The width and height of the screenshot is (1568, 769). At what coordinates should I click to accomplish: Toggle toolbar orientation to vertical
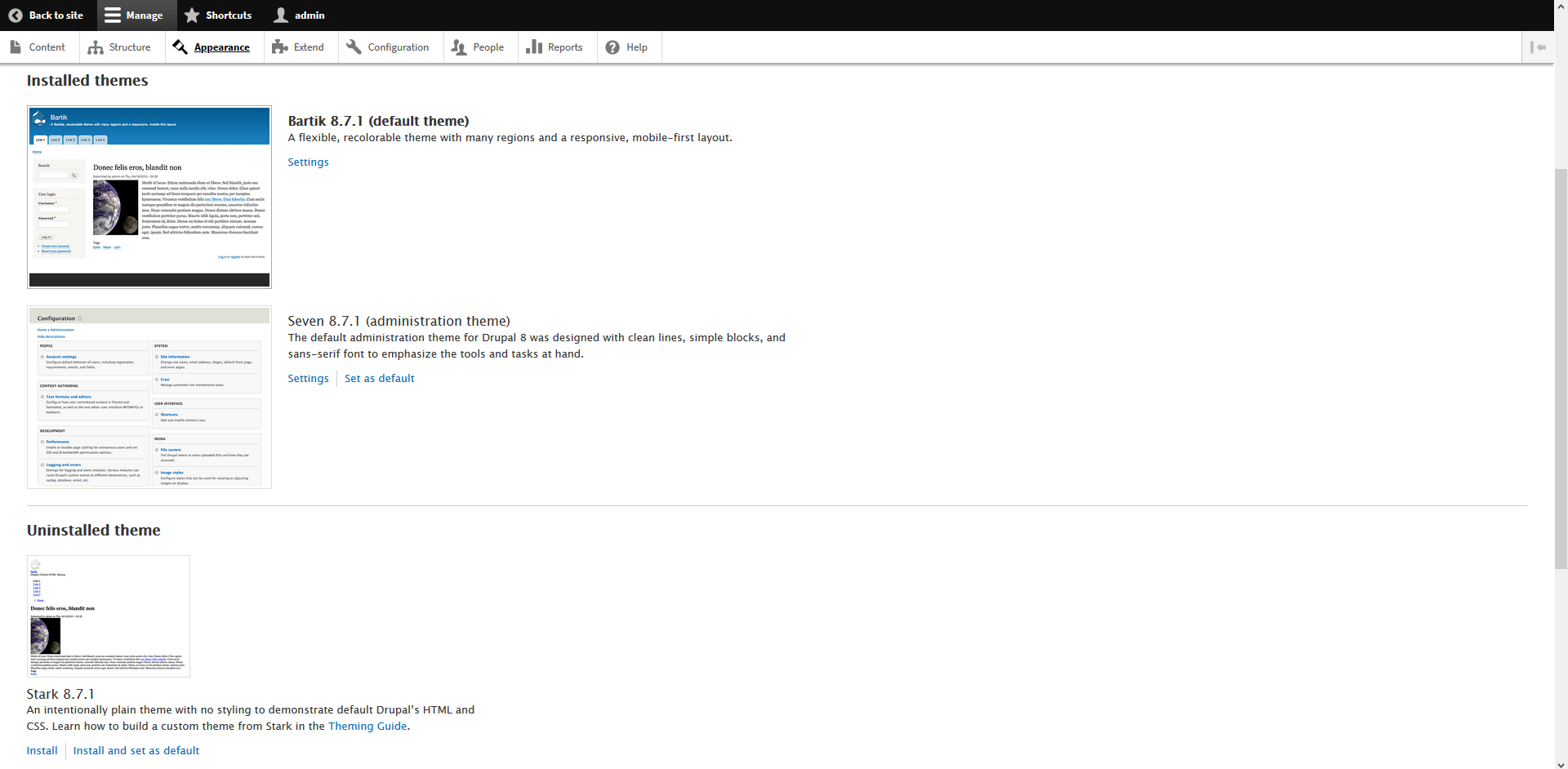(x=1538, y=47)
